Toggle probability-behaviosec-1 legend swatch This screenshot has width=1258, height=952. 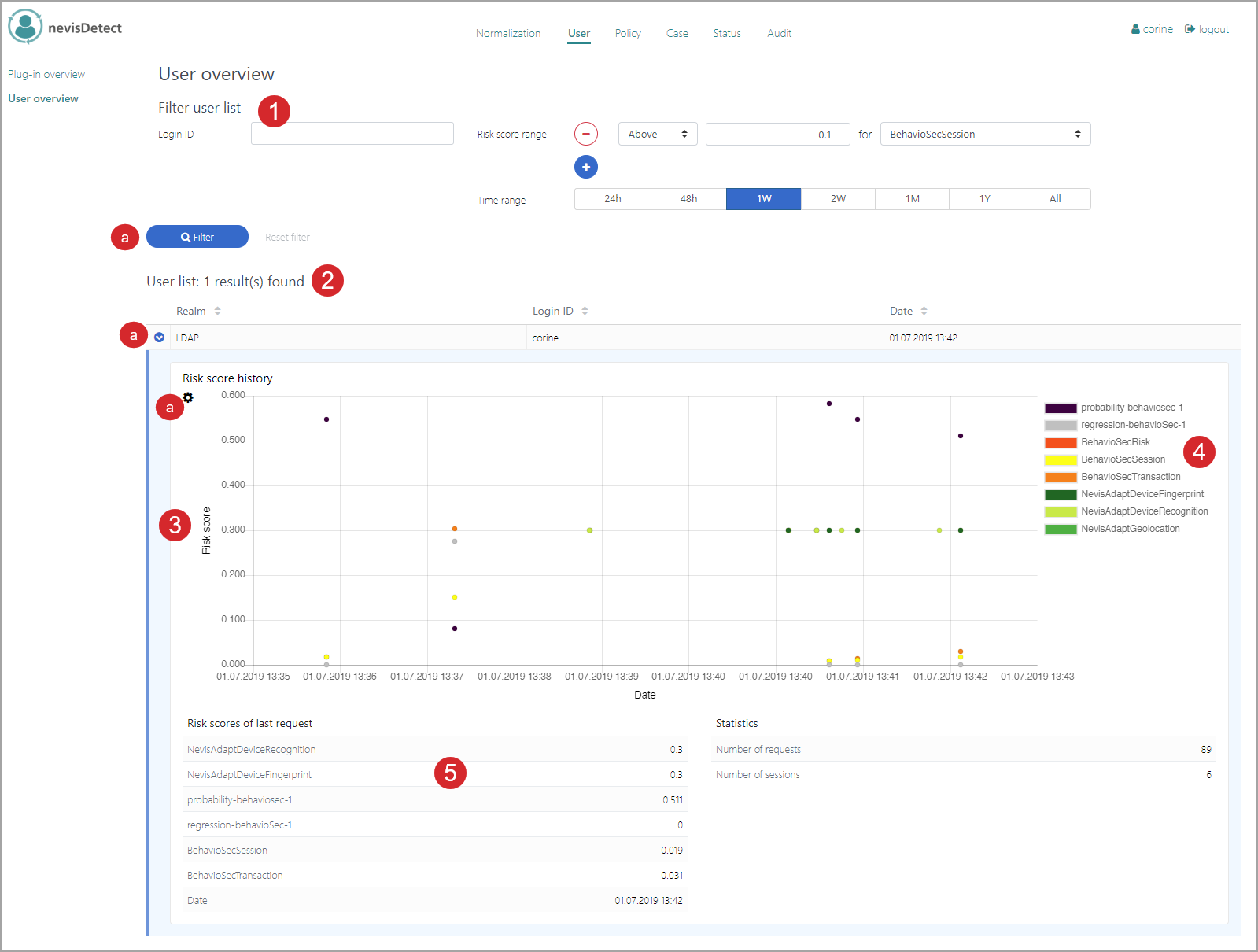point(1061,408)
